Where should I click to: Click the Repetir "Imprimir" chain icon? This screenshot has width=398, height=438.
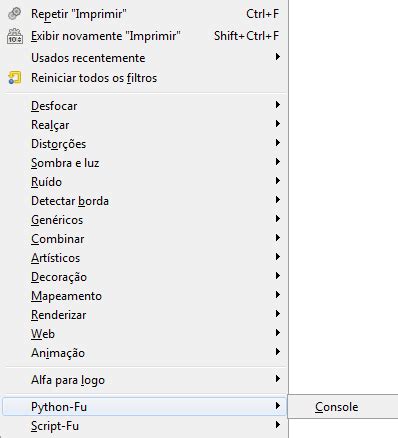14,14
